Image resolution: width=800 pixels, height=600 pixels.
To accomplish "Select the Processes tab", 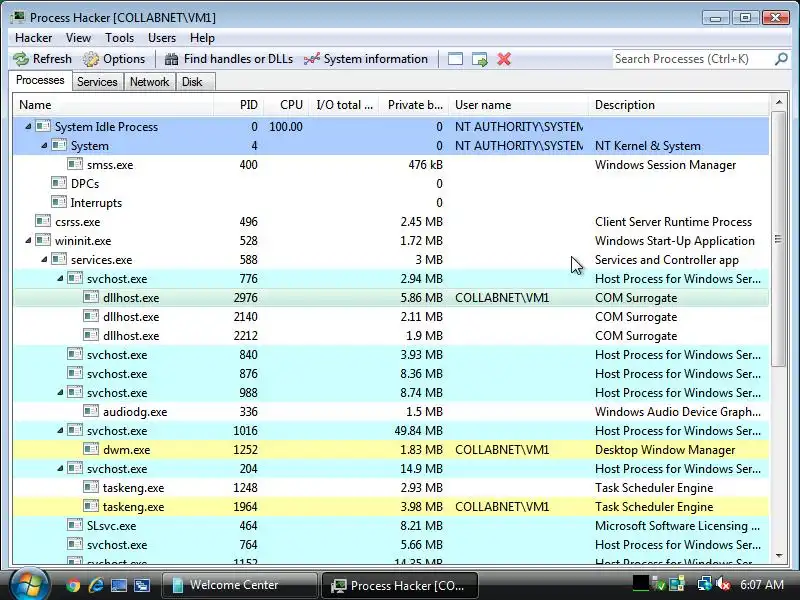I will [x=40, y=80].
